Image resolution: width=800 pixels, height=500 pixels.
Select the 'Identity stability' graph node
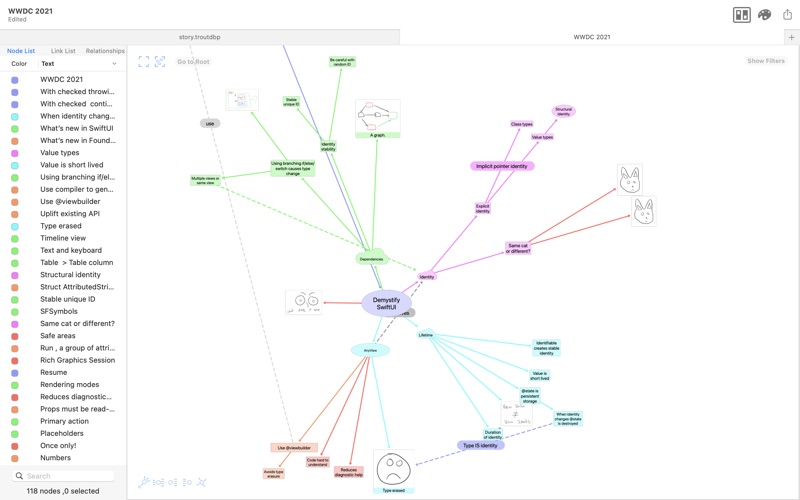[328, 146]
